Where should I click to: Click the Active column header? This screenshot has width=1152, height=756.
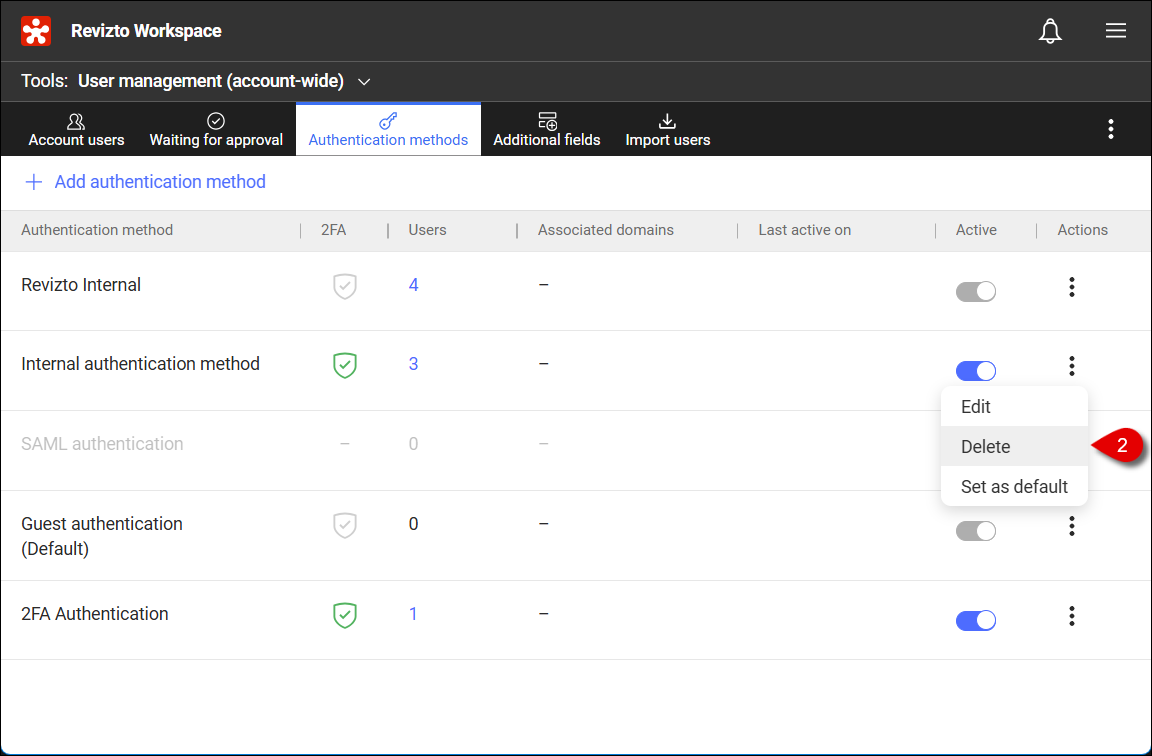[x=976, y=230]
